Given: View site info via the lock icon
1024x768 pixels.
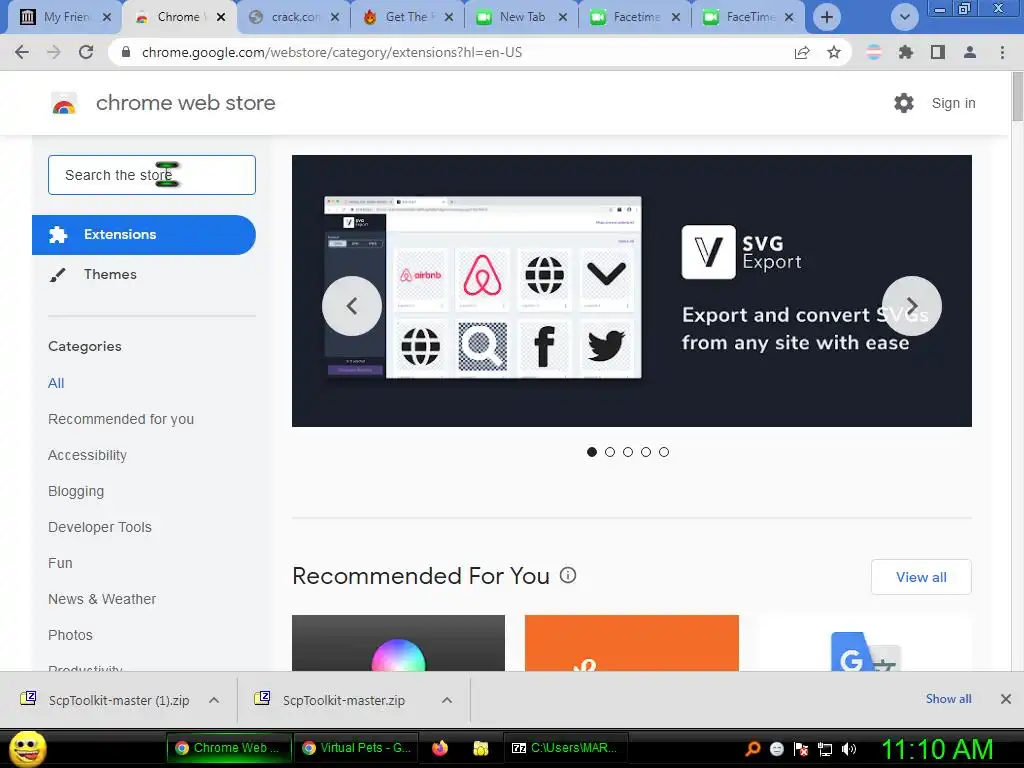Looking at the screenshot, I should point(126,52).
